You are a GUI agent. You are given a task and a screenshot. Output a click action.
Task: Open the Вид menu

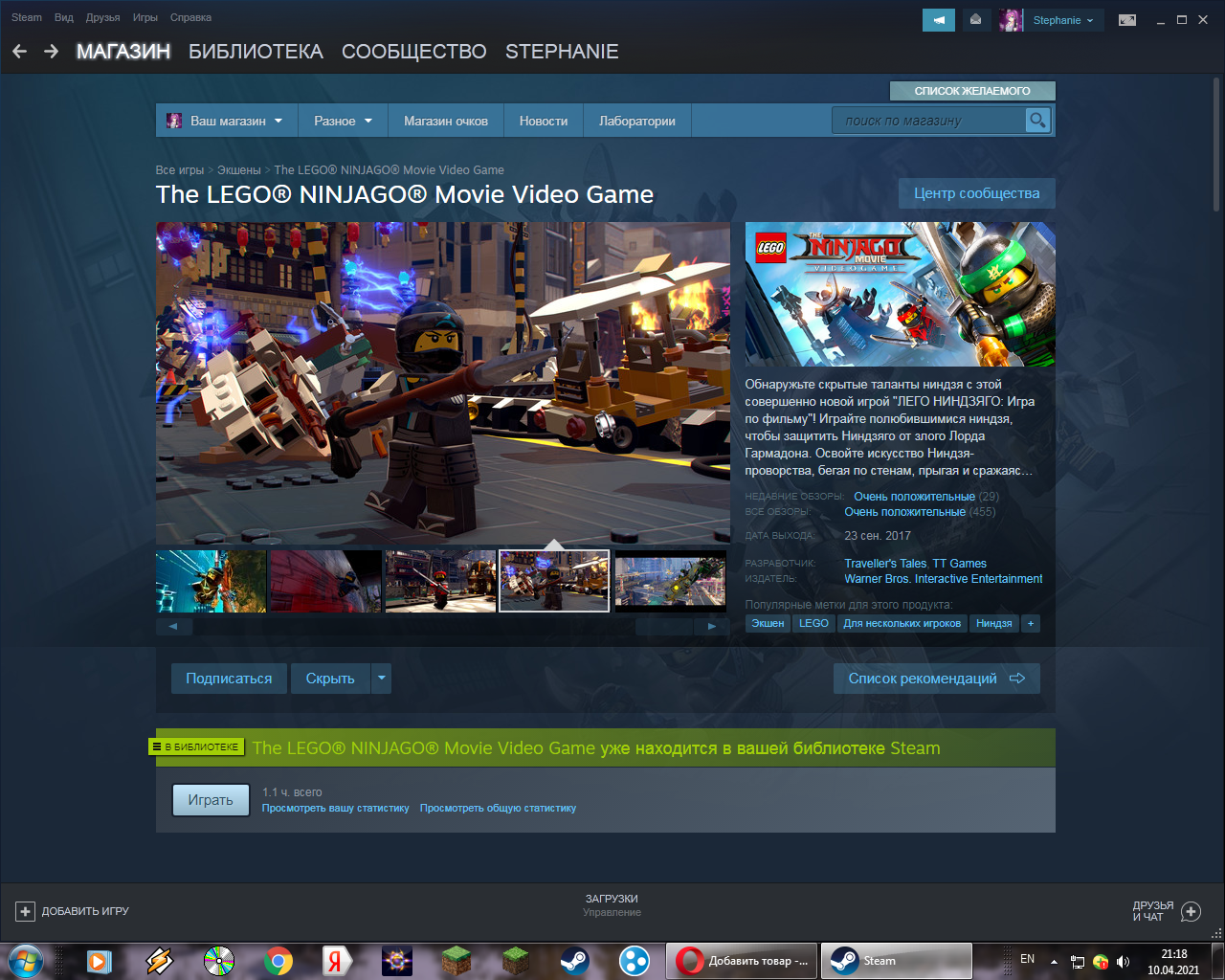tap(64, 17)
